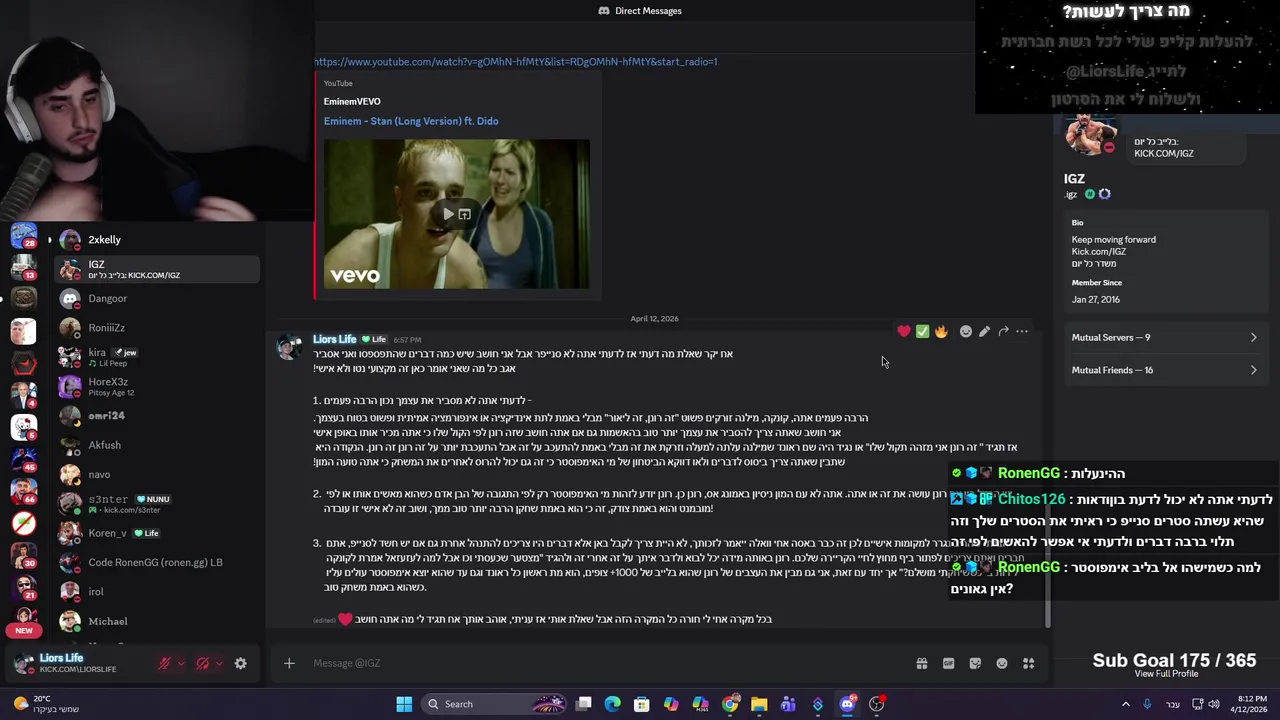Open server icon with 21 badge
This screenshot has height=720, width=1280.
pyautogui.click(x=24, y=585)
